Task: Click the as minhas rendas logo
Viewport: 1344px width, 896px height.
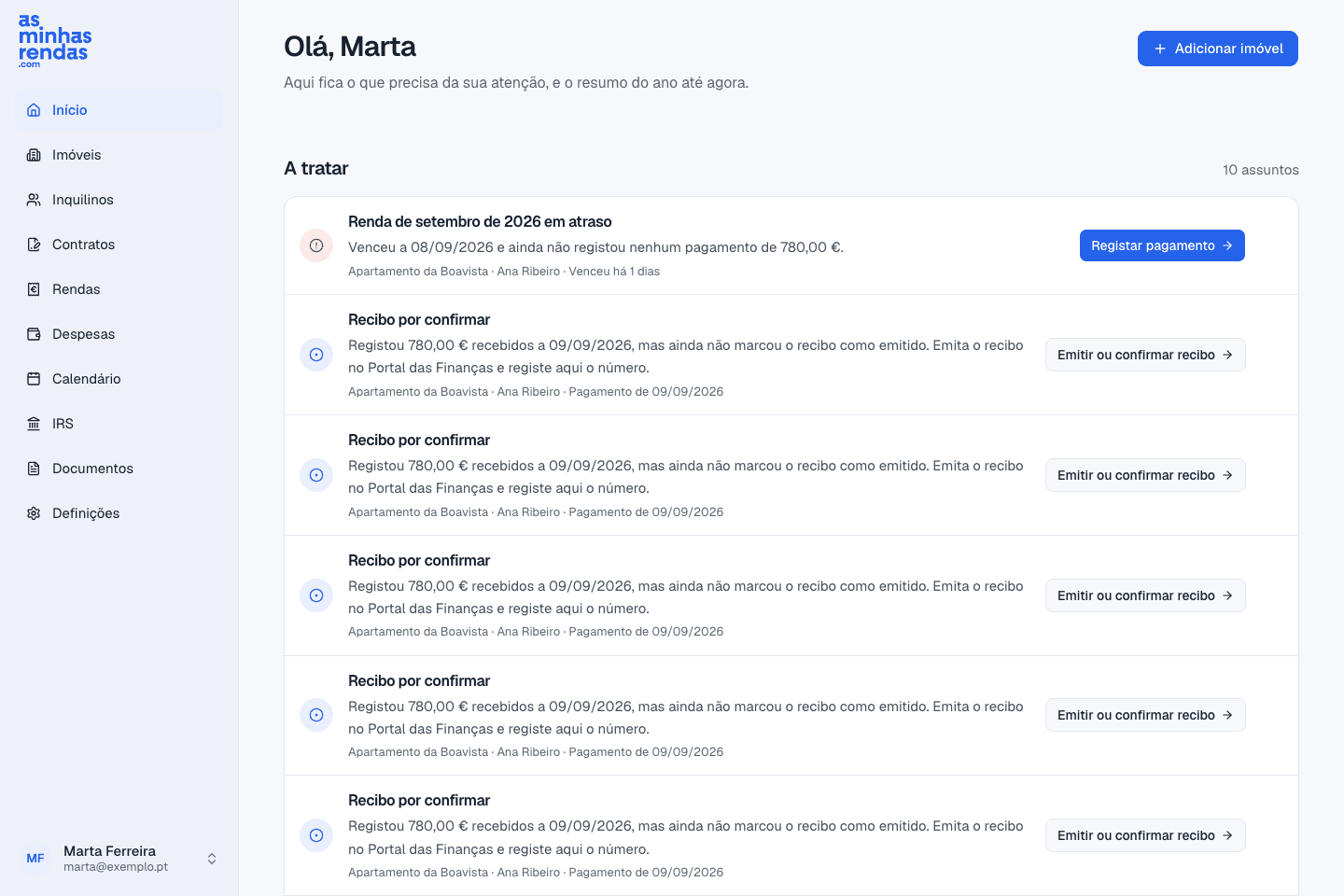Action: 55,41
